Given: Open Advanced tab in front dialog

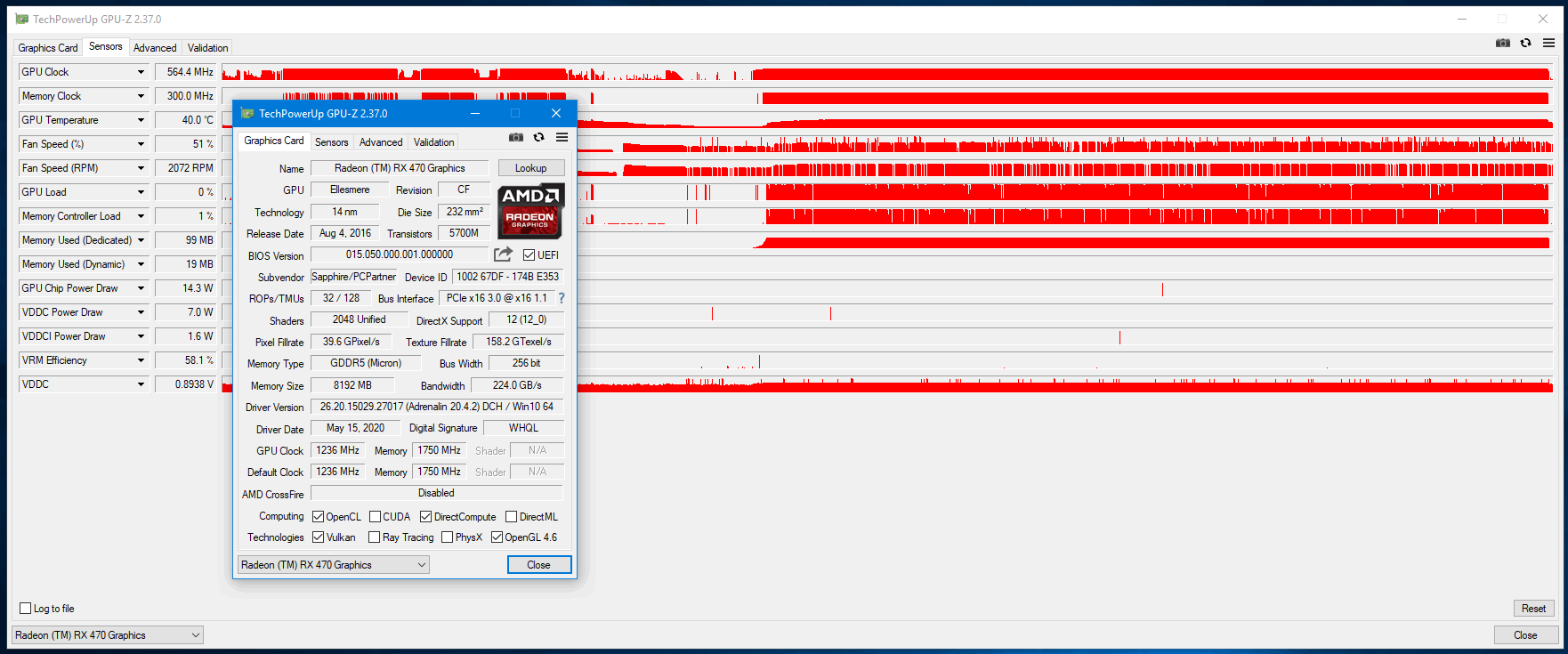Looking at the screenshot, I should pyautogui.click(x=381, y=142).
